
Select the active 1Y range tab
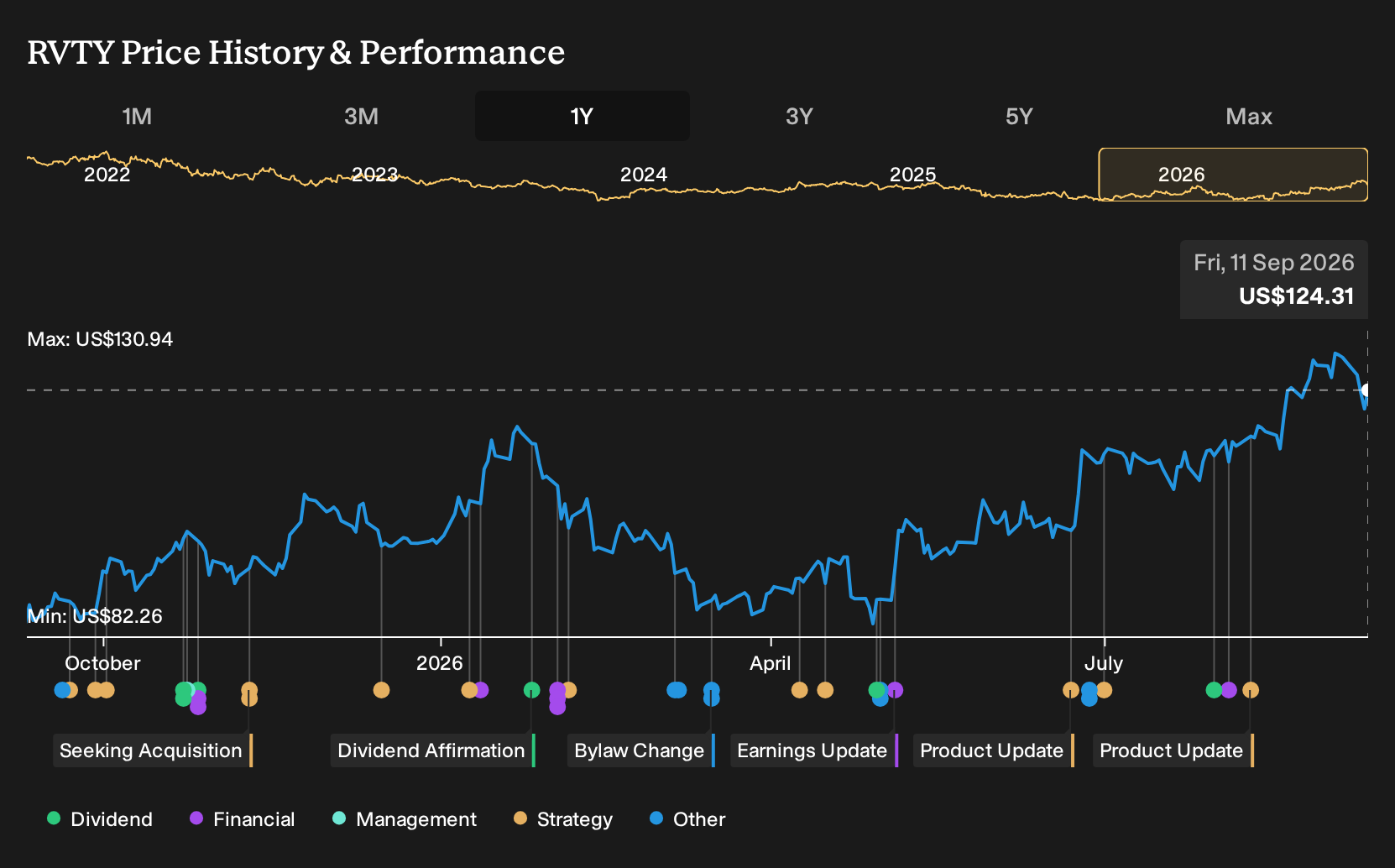(x=583, y=116)
